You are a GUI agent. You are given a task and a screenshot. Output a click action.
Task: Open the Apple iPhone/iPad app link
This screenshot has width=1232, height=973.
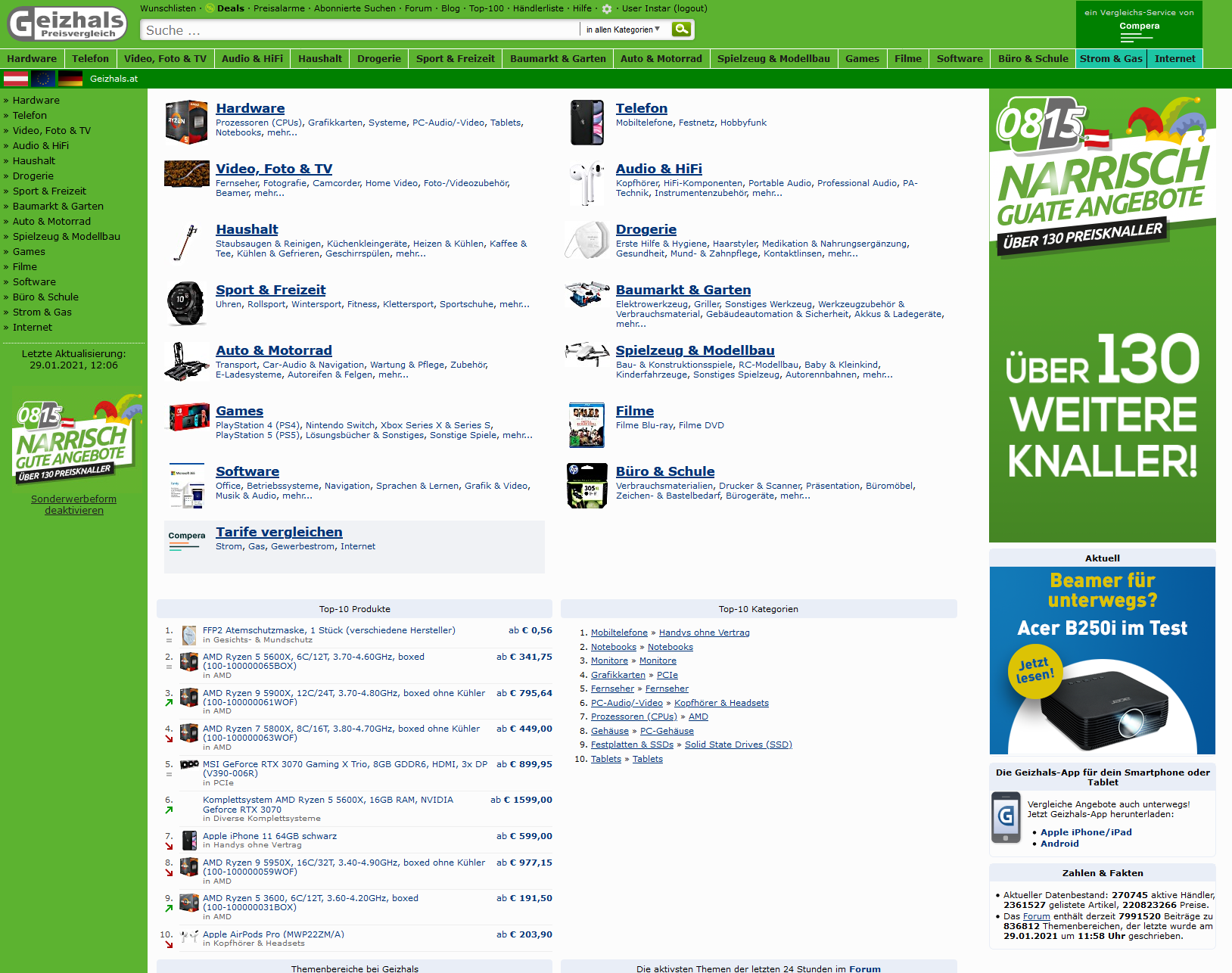click(x=1086, y=832)
